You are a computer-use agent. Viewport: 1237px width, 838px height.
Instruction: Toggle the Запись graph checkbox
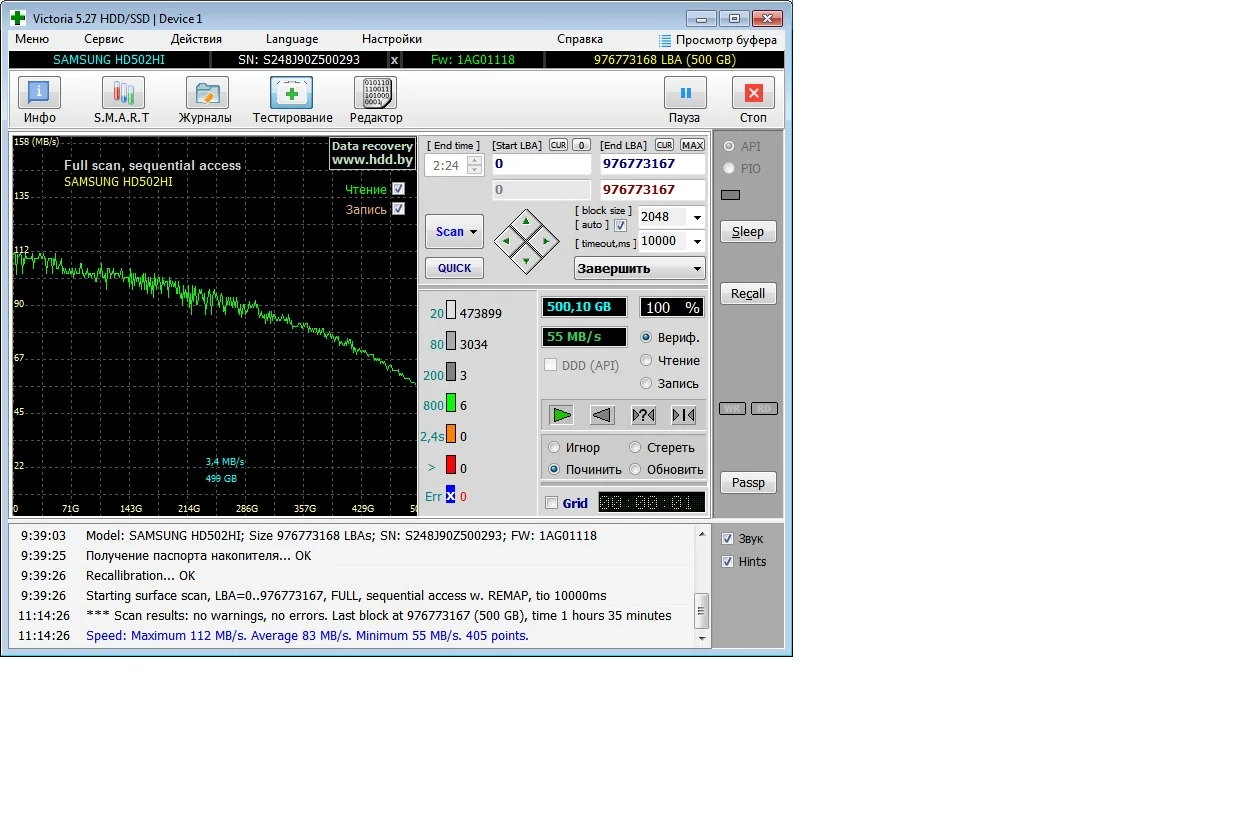click(398, 209)
